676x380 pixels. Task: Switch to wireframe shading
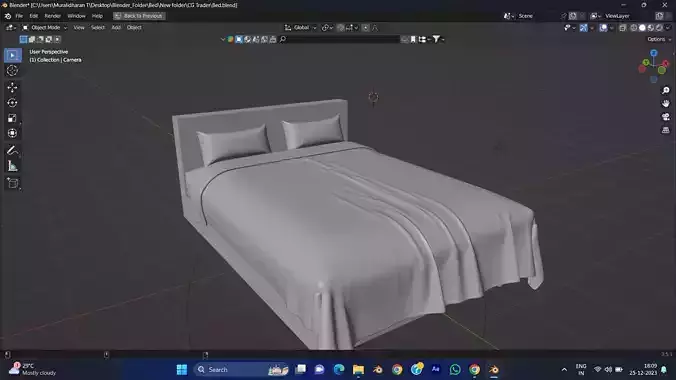point(634,28)
